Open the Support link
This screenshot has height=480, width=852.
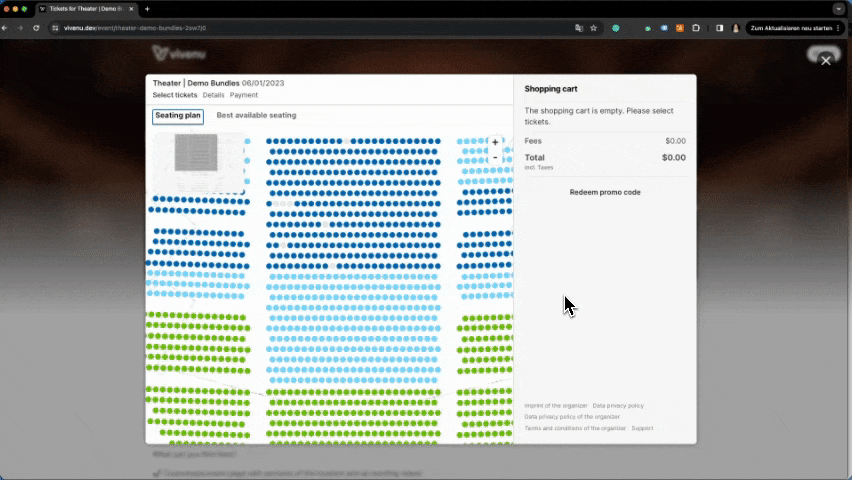pyautogui.click(x=642, y=428)
